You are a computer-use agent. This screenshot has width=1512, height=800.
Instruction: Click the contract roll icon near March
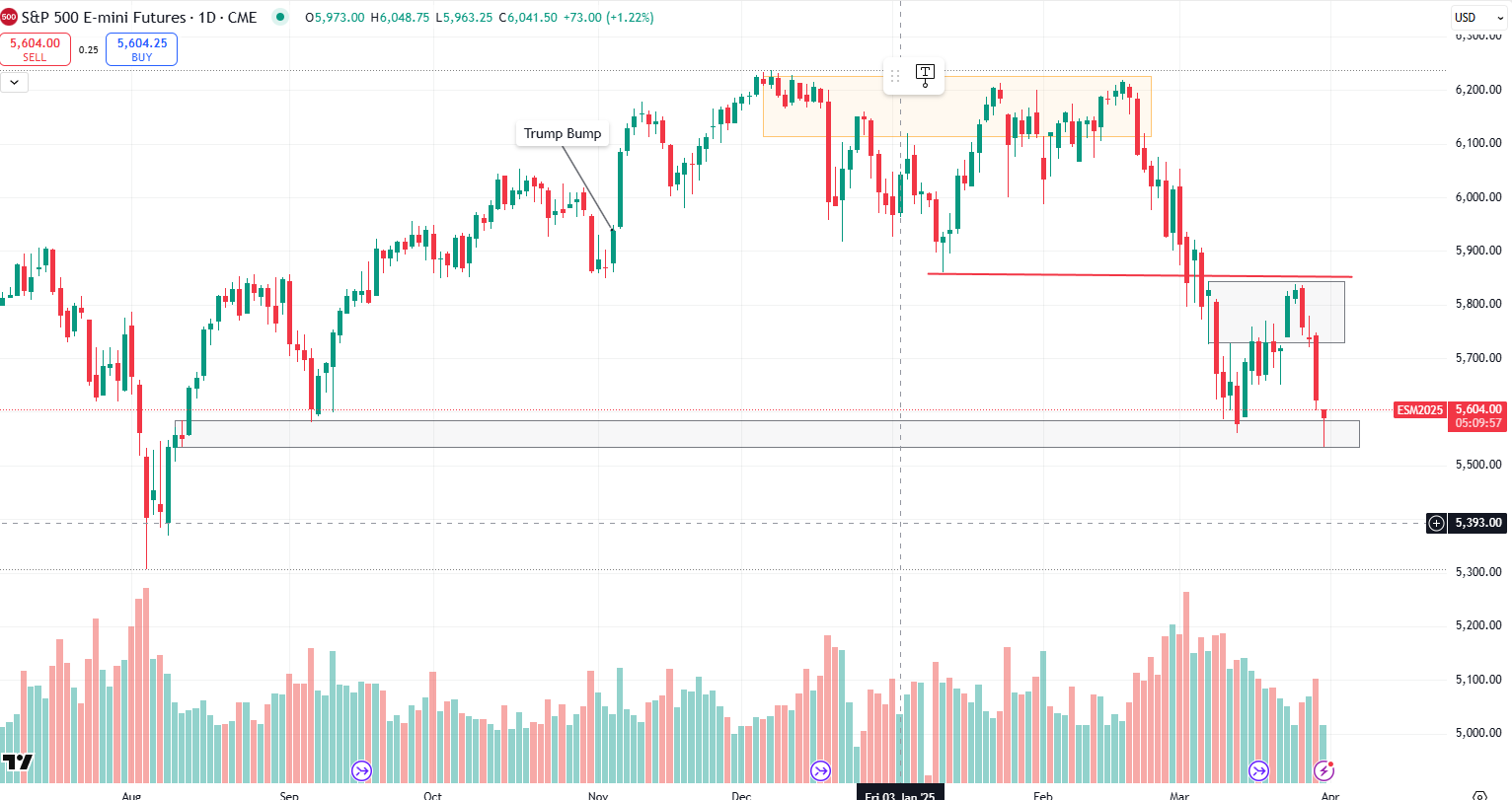click(x=1258, y=770)
